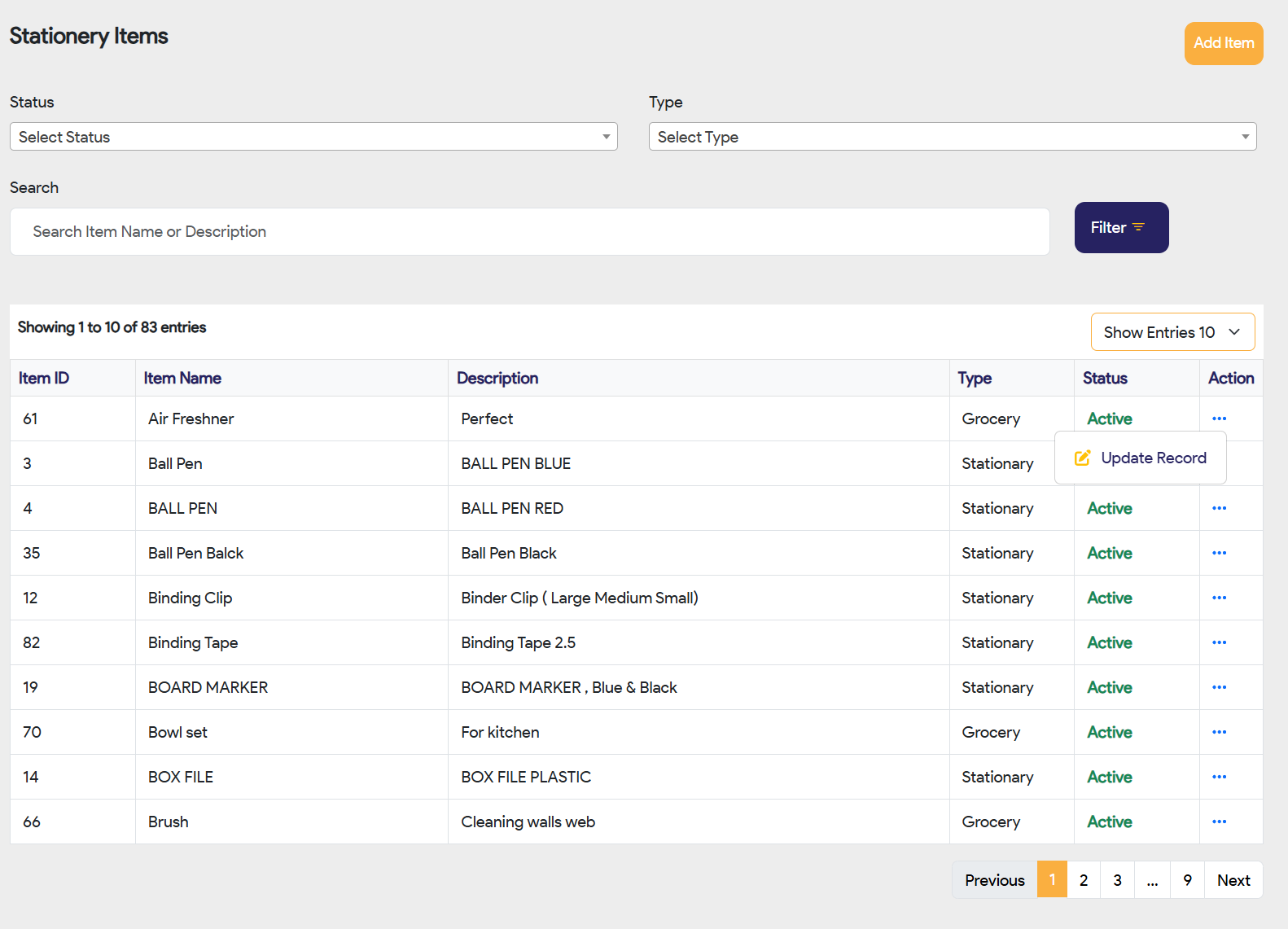Go to the Next page
The image size is (1288, 929).
coord(1233,880)
